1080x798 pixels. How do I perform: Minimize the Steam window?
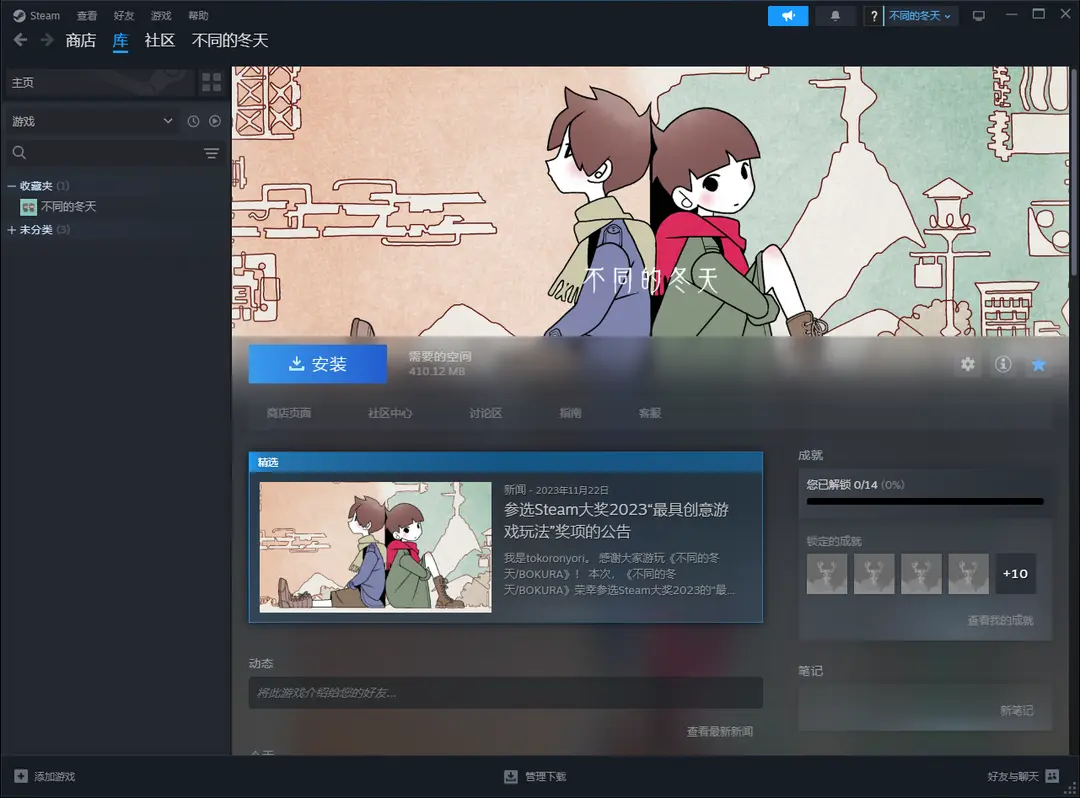click(1011, 14)
